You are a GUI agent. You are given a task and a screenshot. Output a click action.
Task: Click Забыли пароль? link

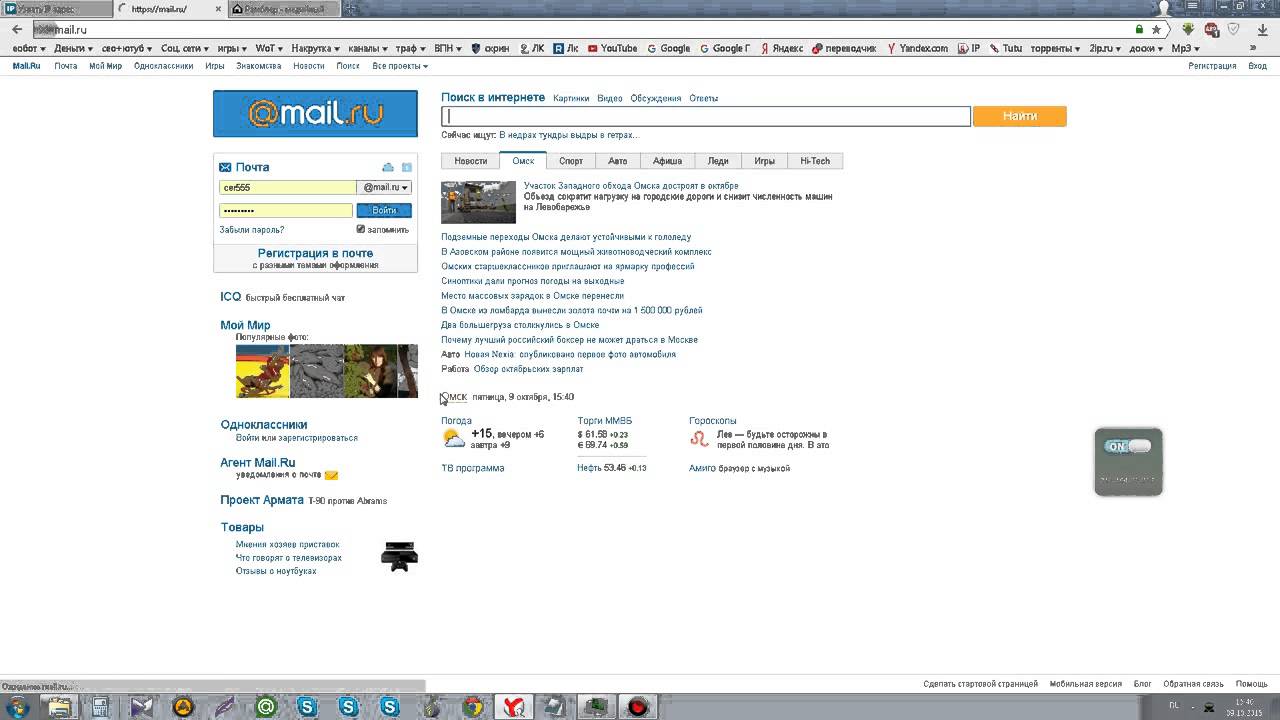(252, 230)
